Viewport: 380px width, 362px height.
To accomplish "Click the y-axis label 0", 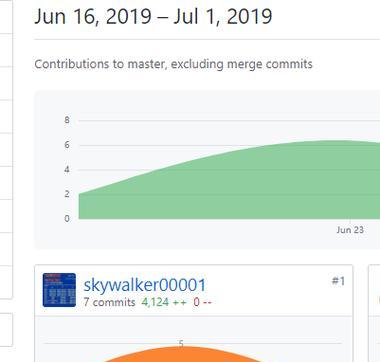I will tap(67, 219).
